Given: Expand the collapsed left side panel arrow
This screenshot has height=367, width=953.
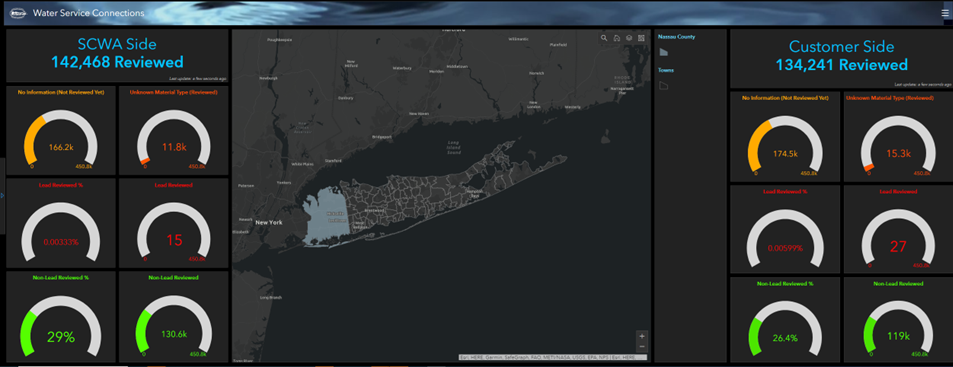Looking at the screenshot, I should click(2, 196).
